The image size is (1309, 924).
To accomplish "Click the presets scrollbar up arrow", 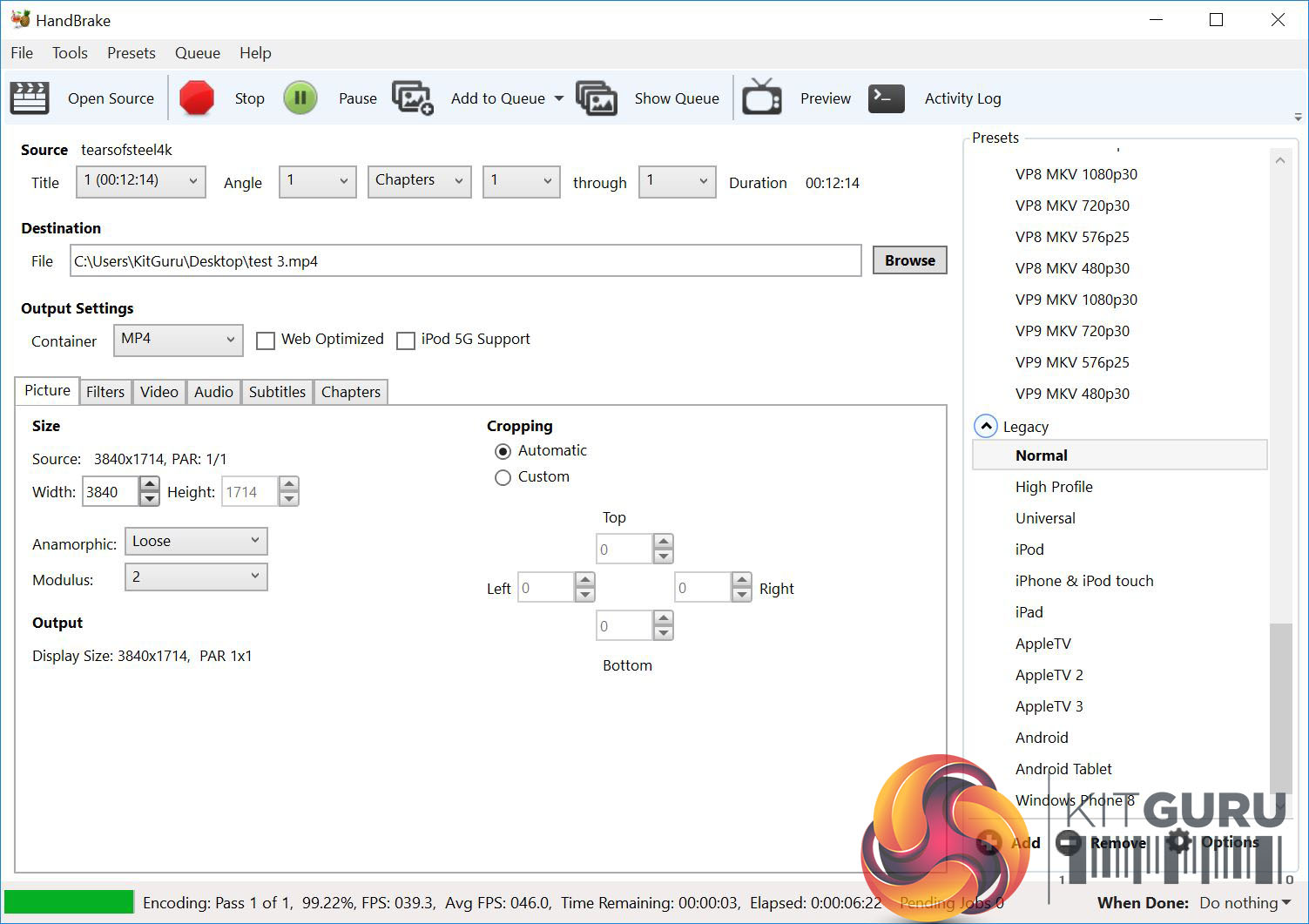I will pyautogui.click(x=1280, y=160).
